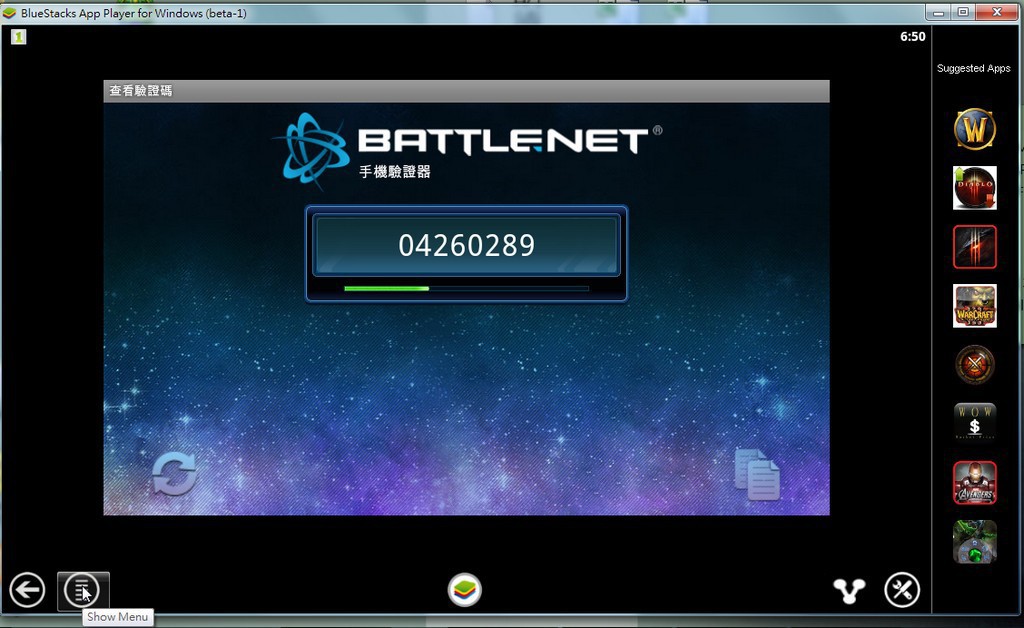Click the share icon in bottom bar
The height and width of the screenshot is (628, 1024).
tap(849, 591)
